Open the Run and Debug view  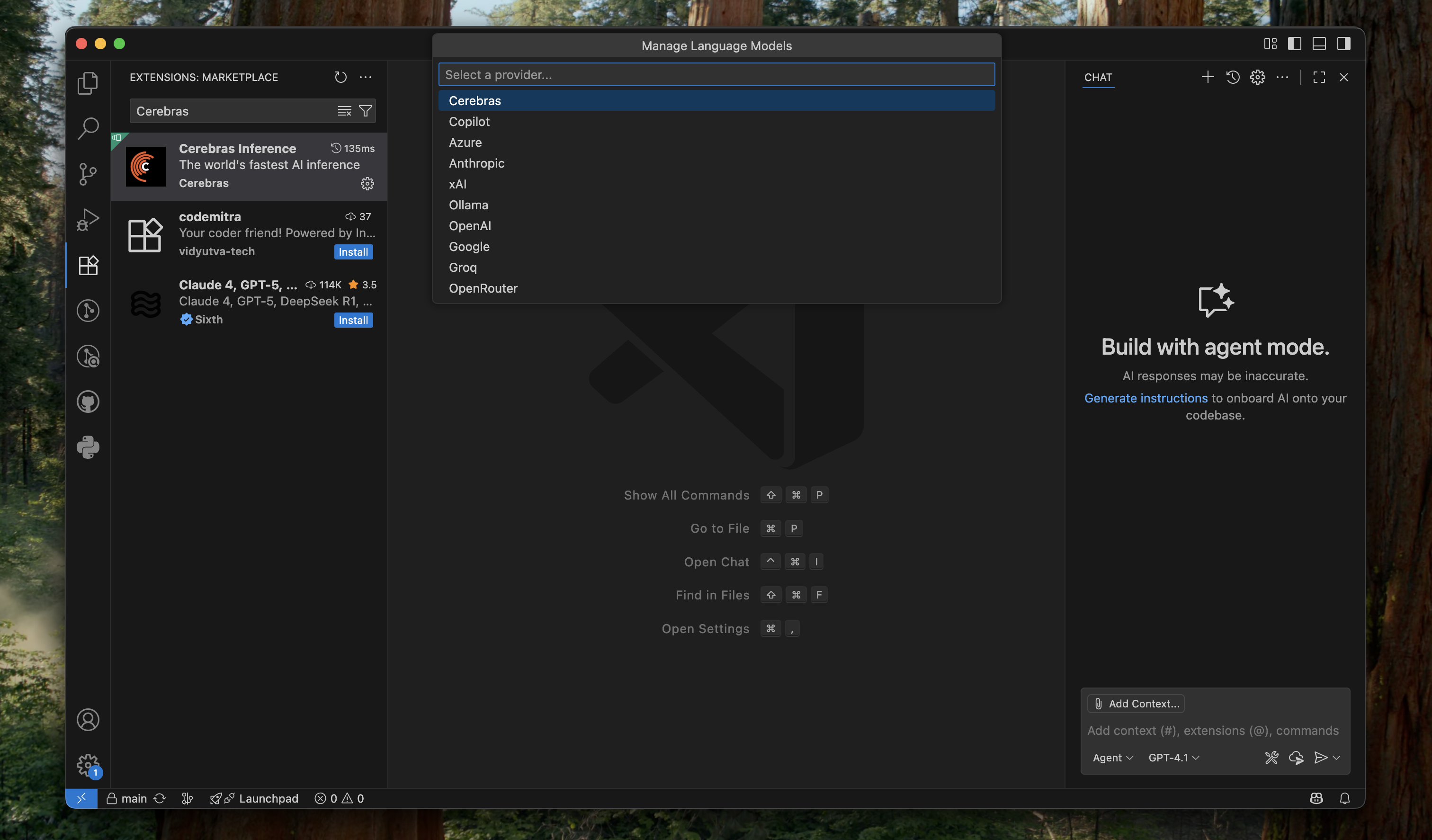click(88, 219)
